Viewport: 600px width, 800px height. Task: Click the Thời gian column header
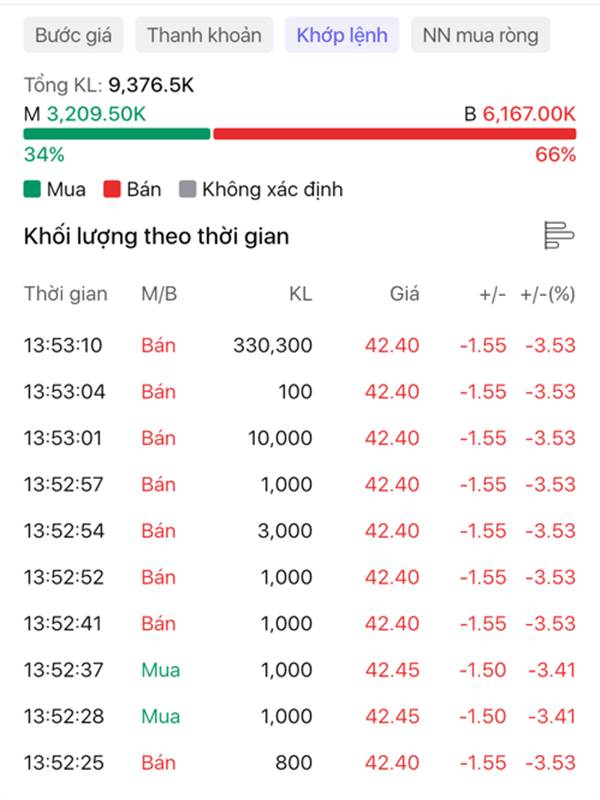(x=65, y=294)
